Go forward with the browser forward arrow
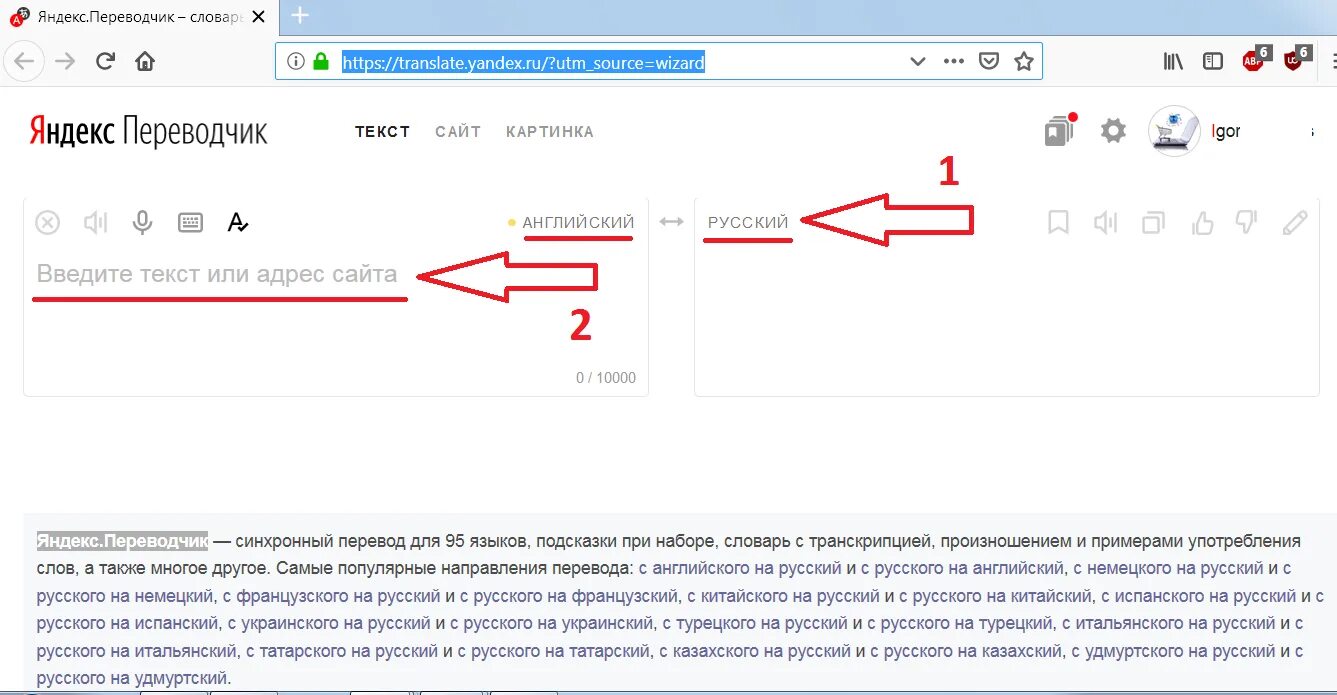Screen dimensions: 1337x695 click(66, 61)
